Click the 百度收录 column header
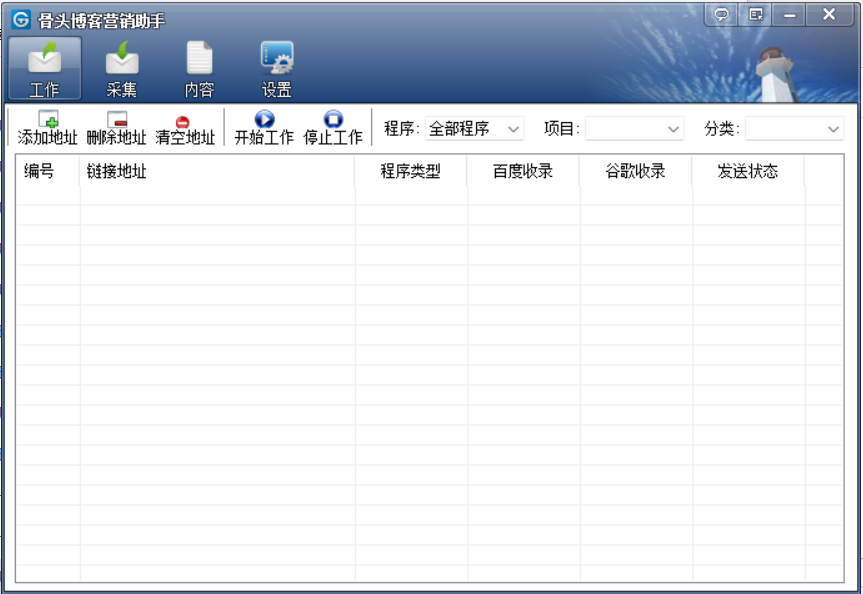Image resolution: width=863 pixels, height=594 pixels. 523,171
